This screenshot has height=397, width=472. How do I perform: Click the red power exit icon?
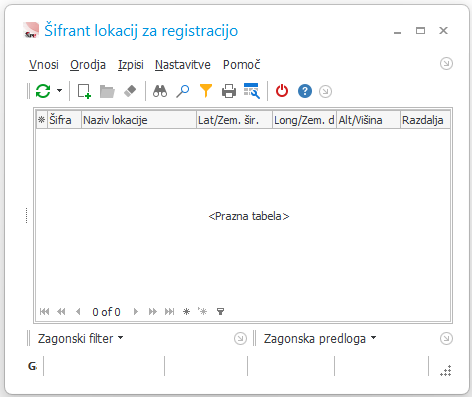(282, 91)
